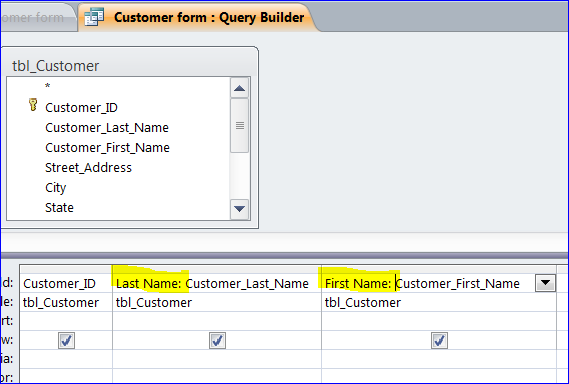Select State in the field list
The image size is (569, 384).
point(59,207)
